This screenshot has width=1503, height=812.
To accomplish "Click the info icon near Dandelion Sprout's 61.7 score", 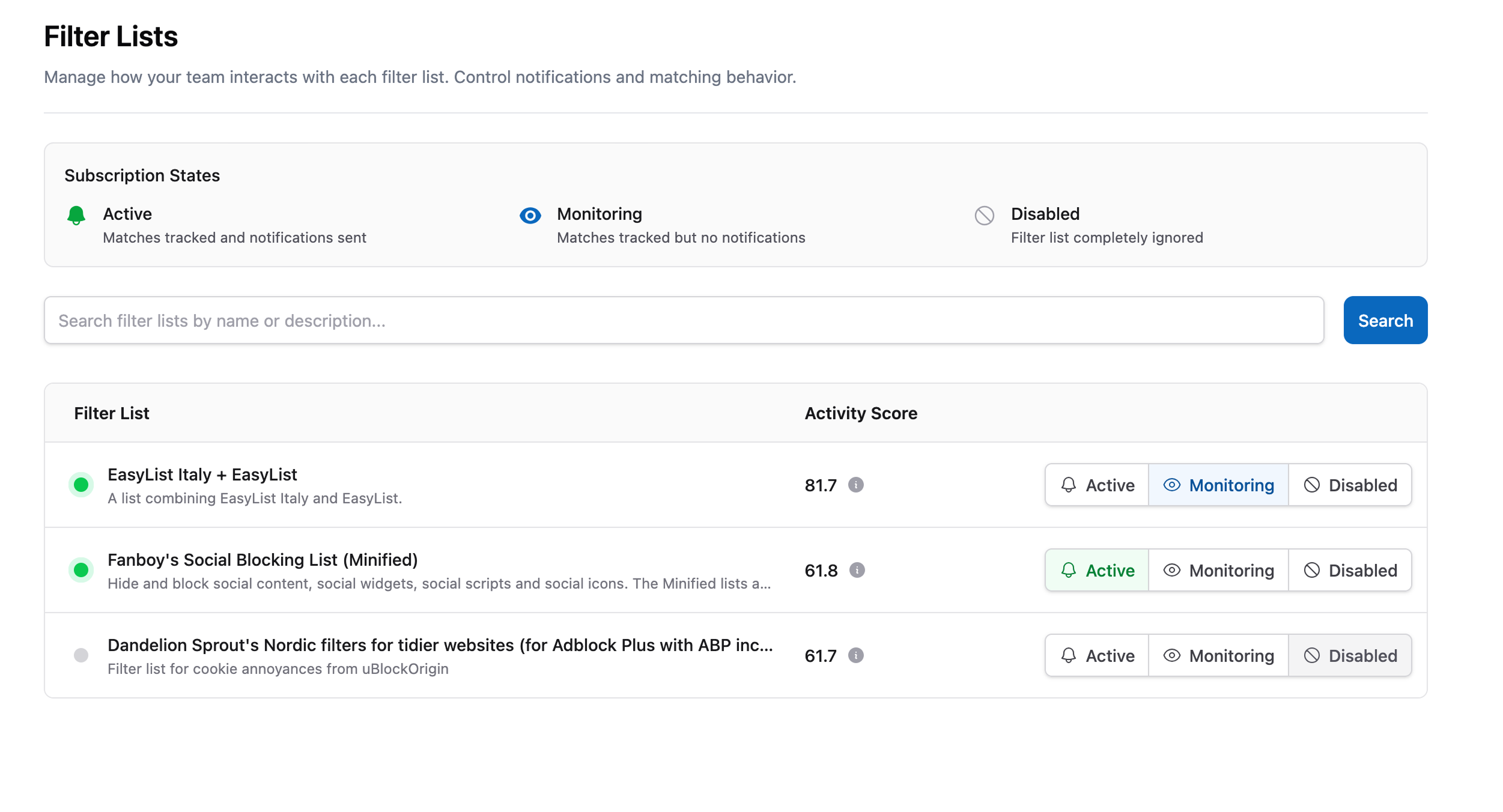I will (855, 656).
